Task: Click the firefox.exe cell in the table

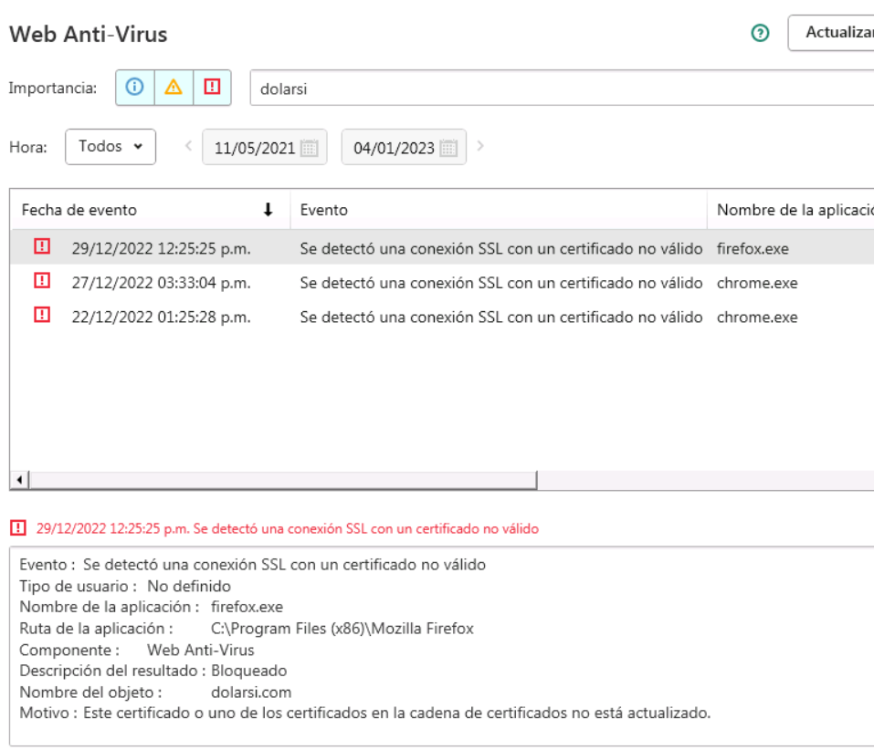Action: tap(752, 249)
